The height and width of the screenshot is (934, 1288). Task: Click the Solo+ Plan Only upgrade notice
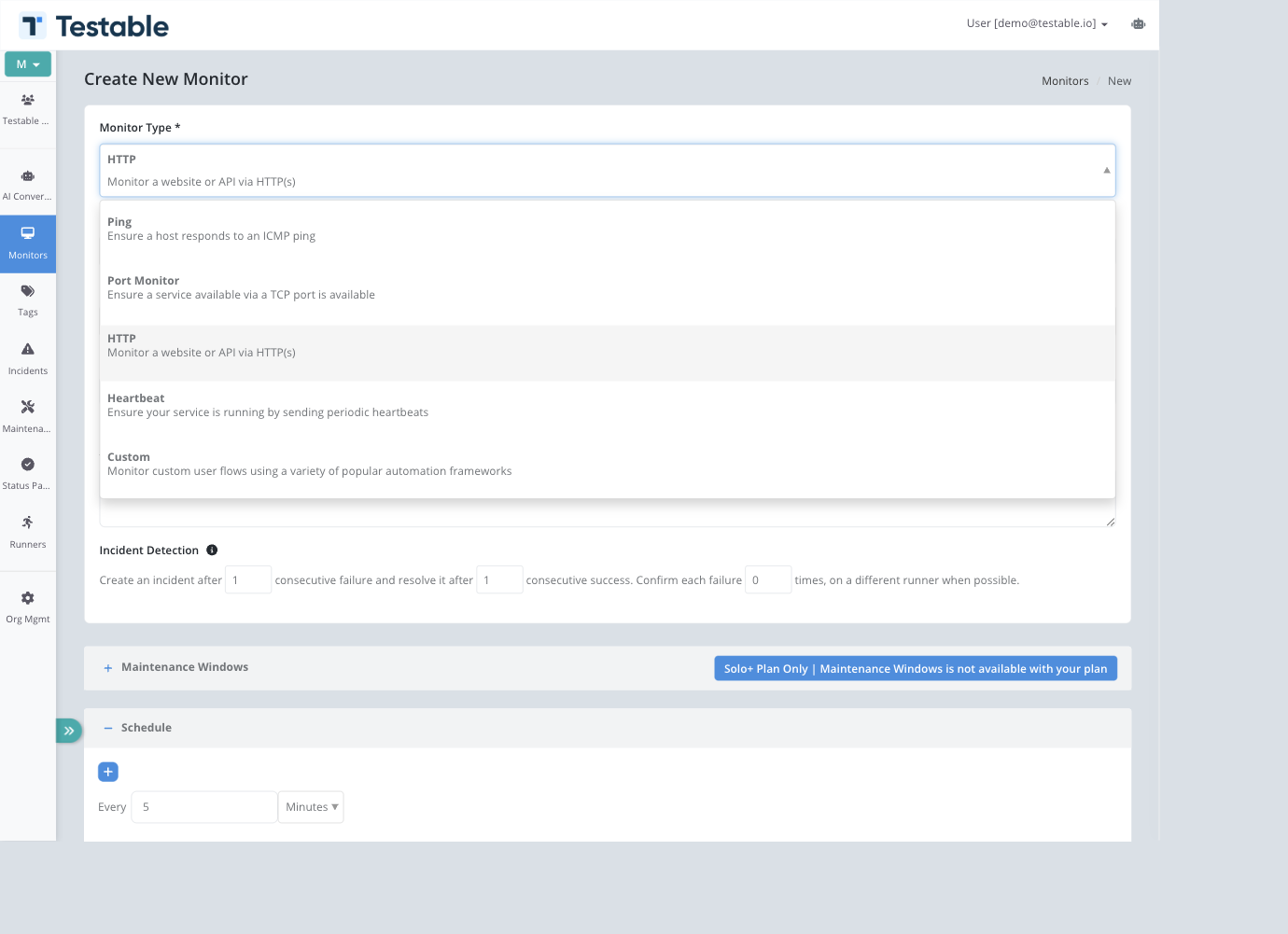coord(916,668)
